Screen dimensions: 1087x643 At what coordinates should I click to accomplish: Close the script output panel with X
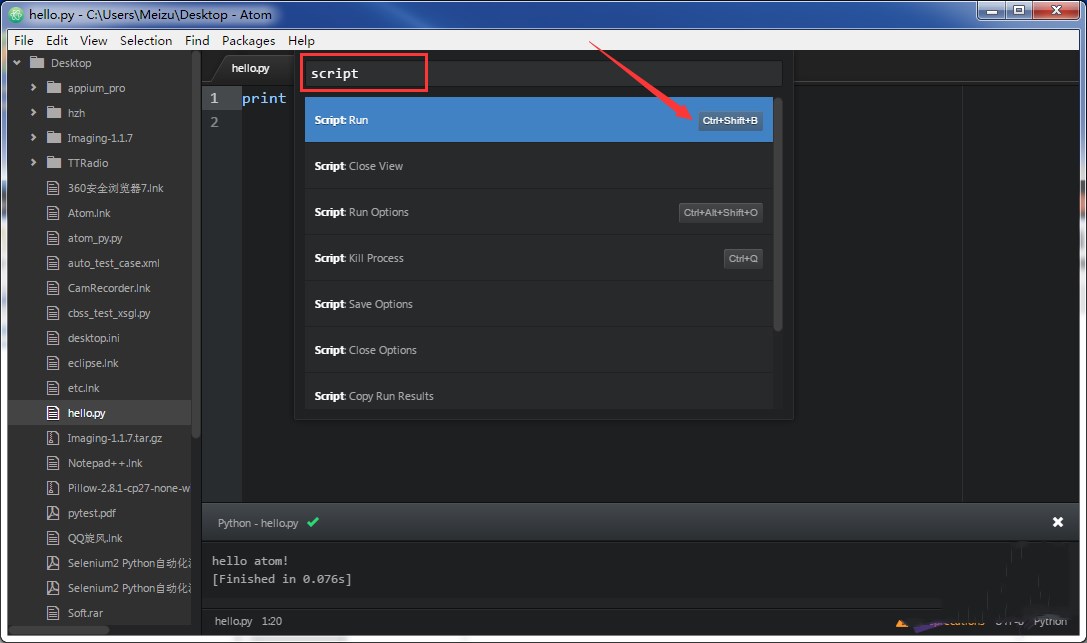[1058, 522]
